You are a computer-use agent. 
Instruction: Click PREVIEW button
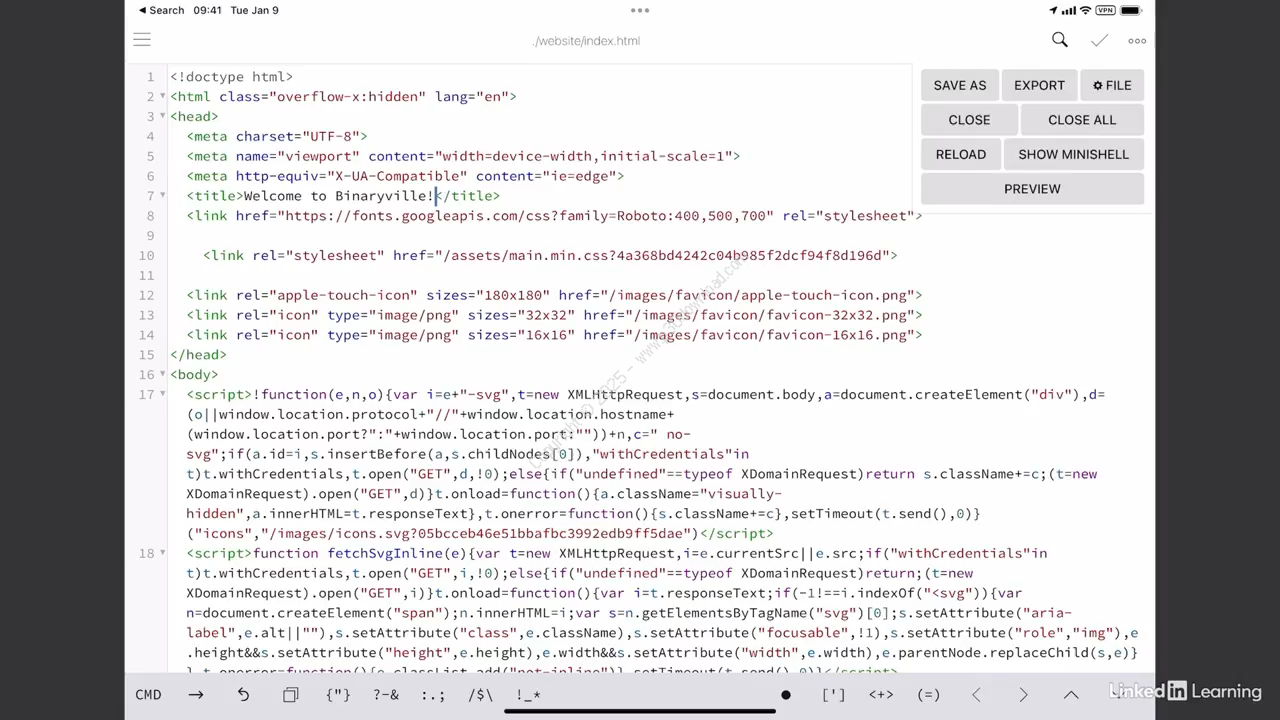[1032, 189]
